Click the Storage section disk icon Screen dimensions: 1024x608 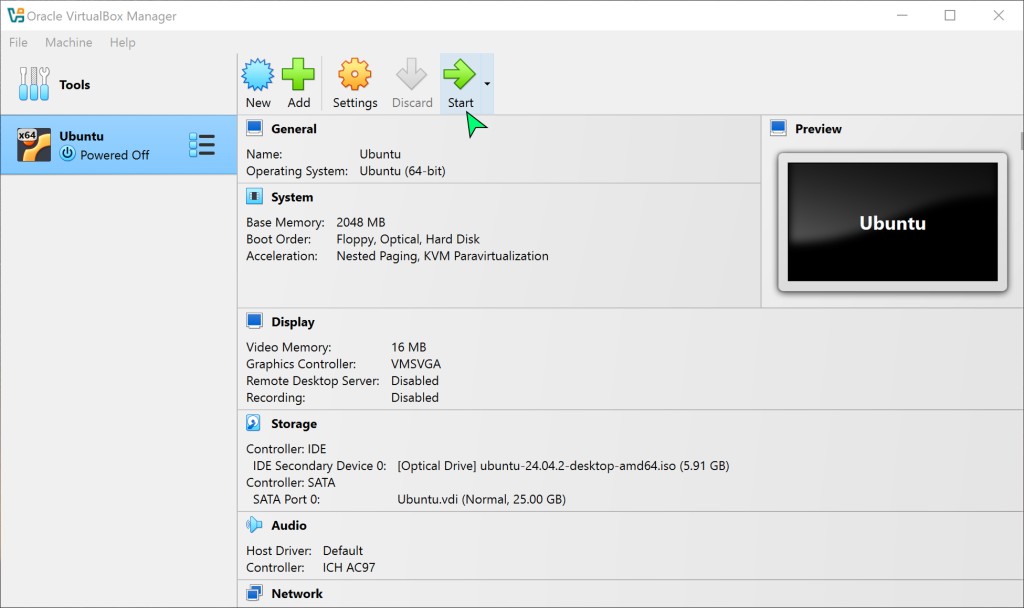(x=254, y=424)
